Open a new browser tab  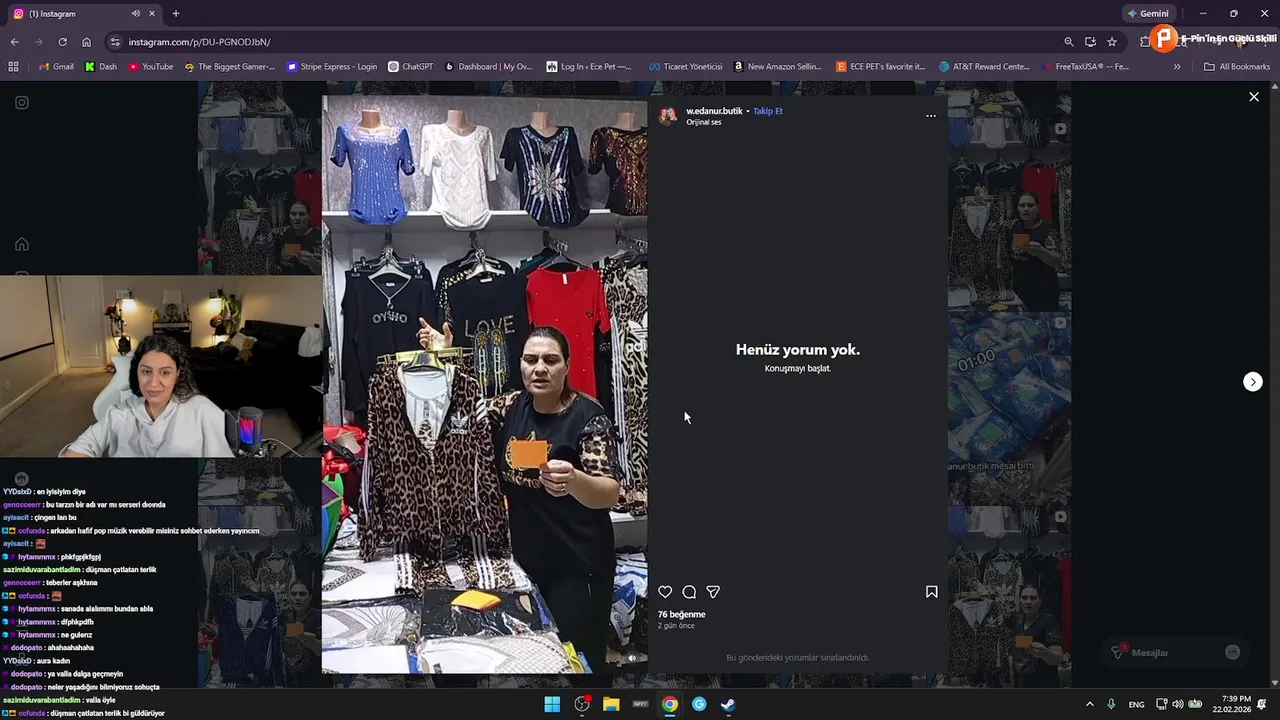coord(176,14)
